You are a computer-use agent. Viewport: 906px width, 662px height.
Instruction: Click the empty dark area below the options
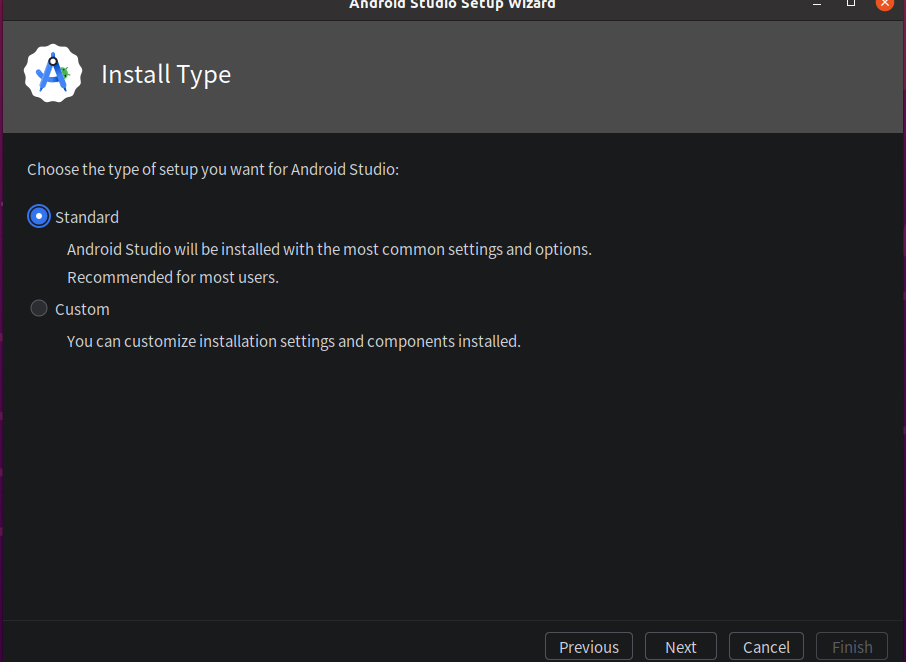coord(453,485)
